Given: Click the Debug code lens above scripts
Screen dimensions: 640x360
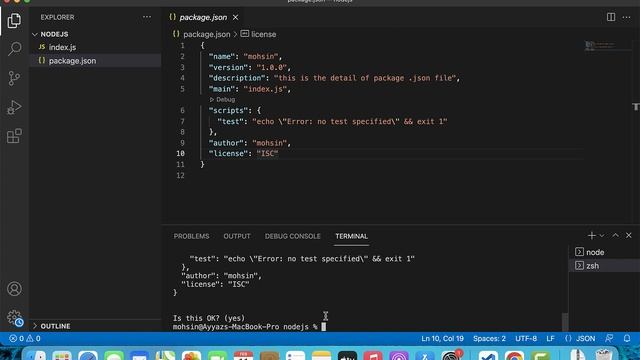Looking at the screenshot, I should coord(222,100).
